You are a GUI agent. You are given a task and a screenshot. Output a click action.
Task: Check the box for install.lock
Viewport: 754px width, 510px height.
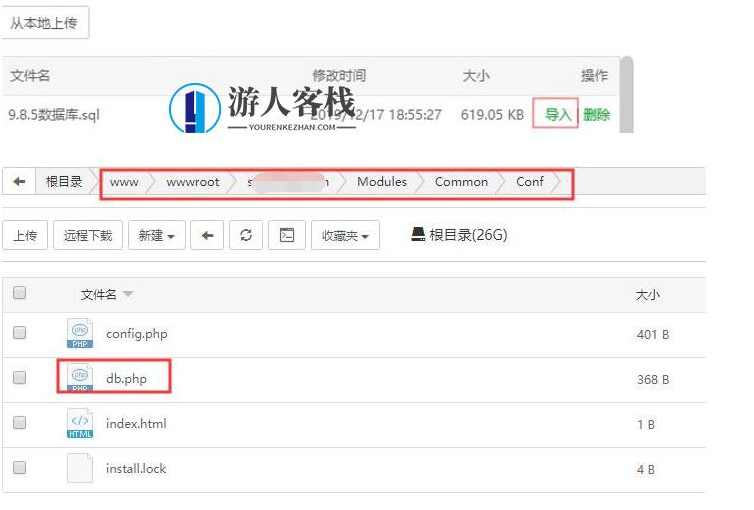[19, 467]
